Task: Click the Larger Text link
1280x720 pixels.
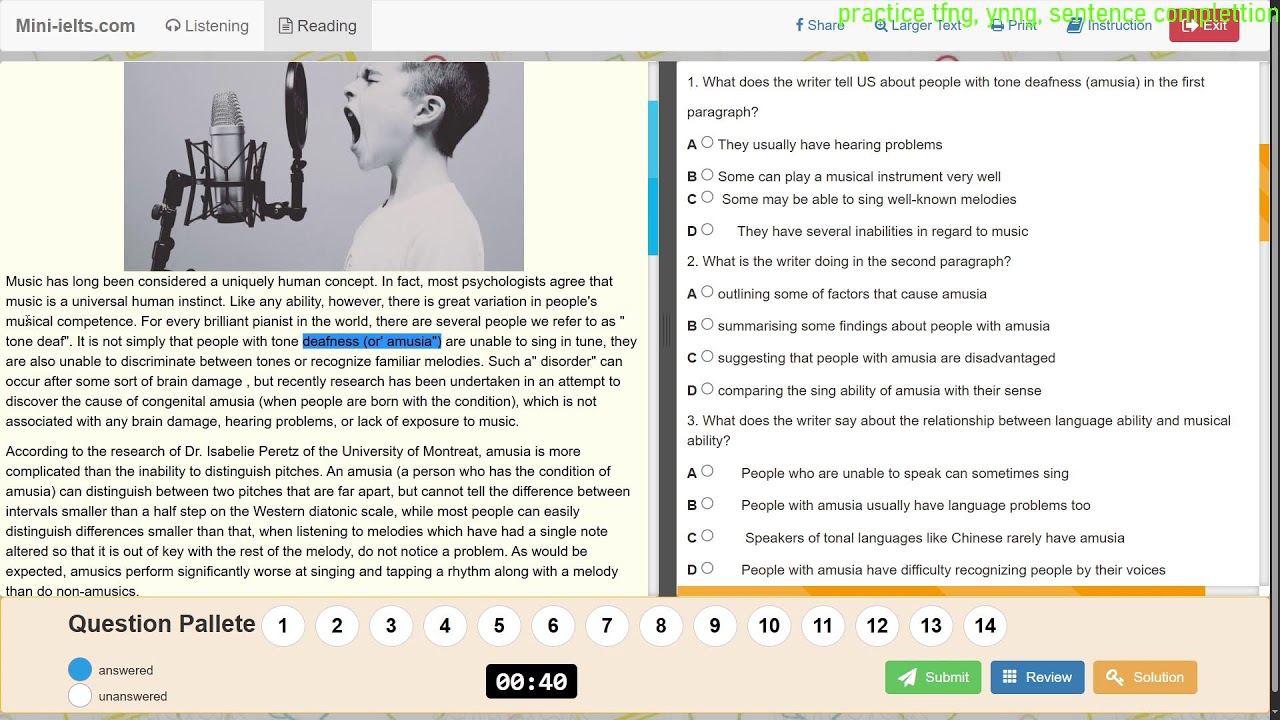Action: (x=918, y=25)
